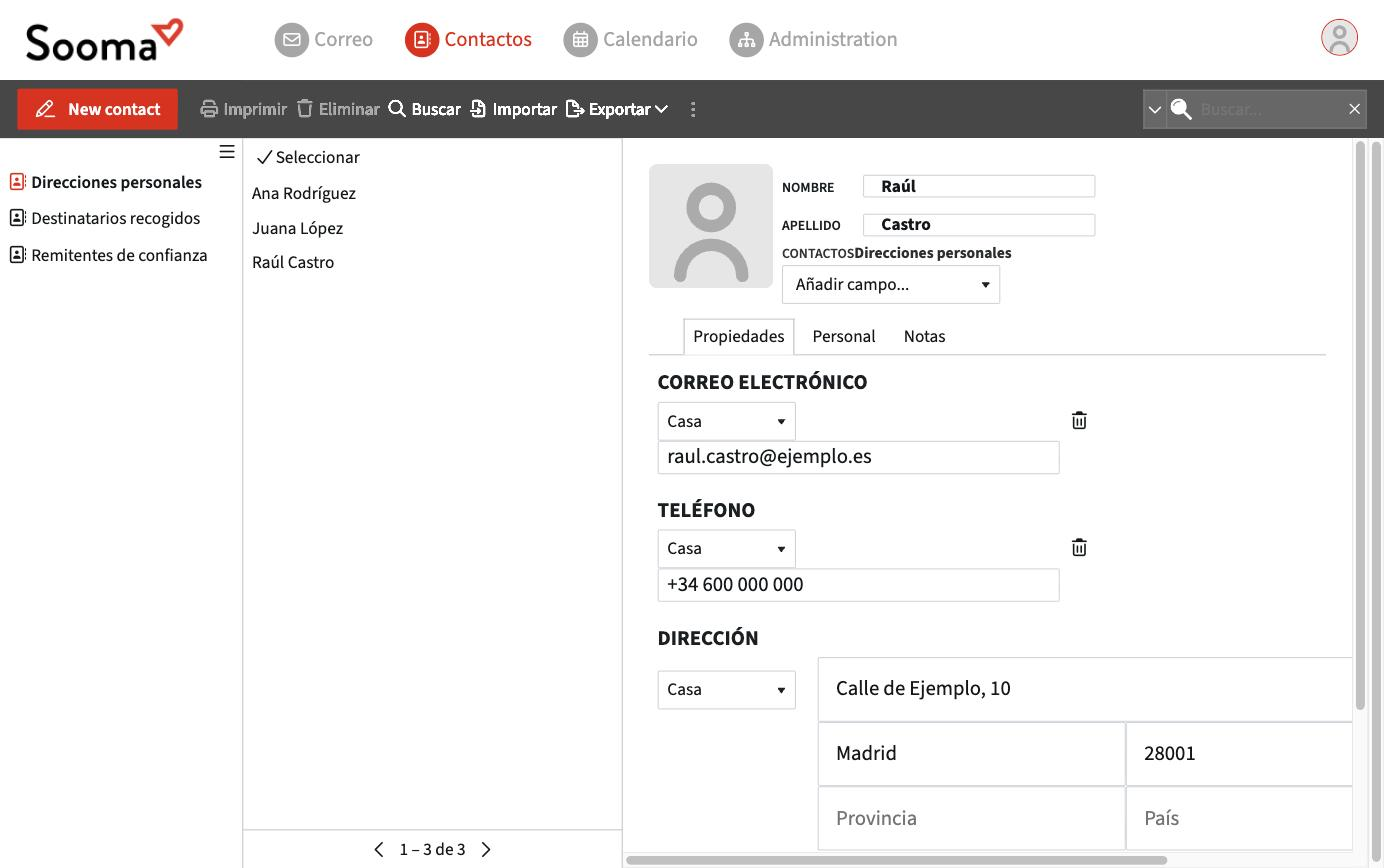Open the user account avatar menu
The image size is (1384, 868).
point(1339,38)
